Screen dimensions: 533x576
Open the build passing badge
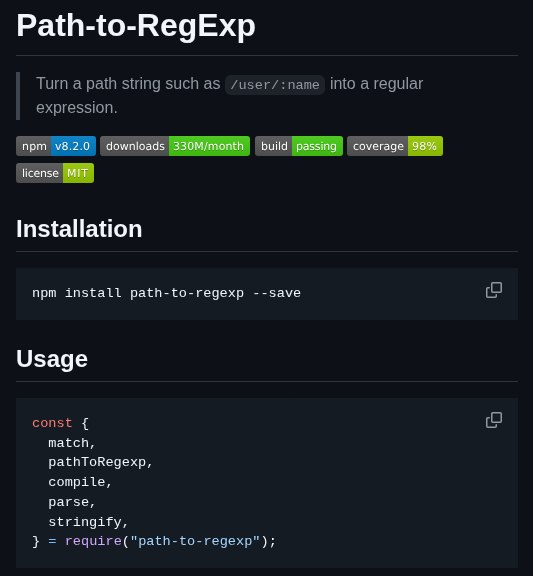coord(299,146)
